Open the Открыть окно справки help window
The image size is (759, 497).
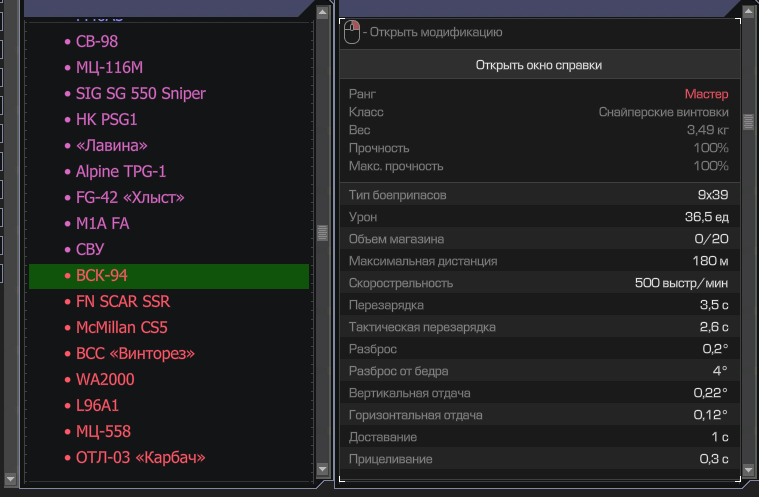(539, 65)
